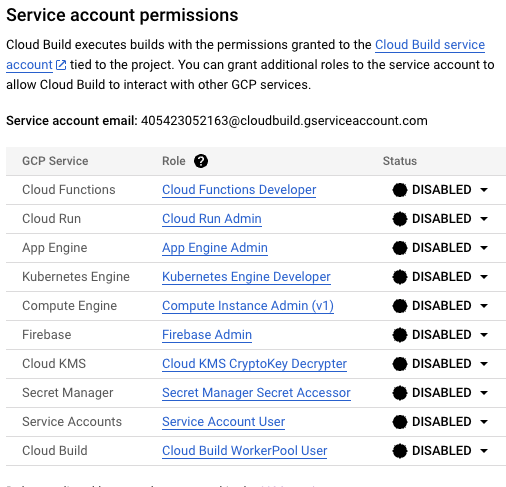
Task: Click the Cloud KMS status dot icon
Action: click(x=400, y=364)
